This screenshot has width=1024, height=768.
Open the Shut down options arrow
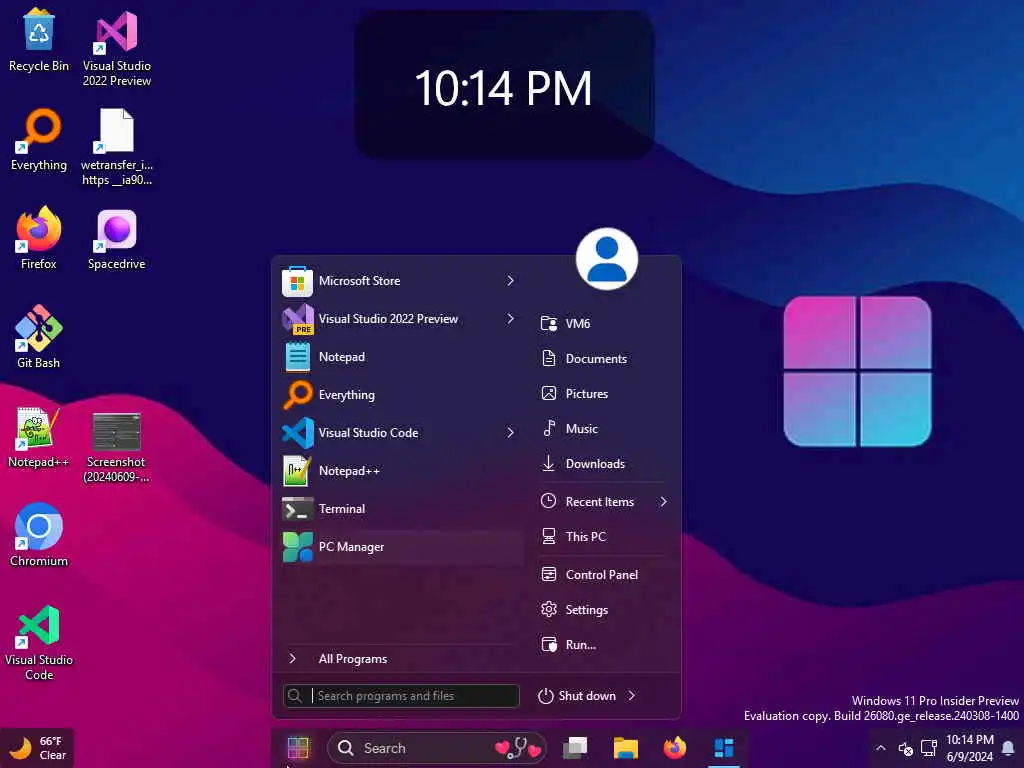[x=632, y=696]
